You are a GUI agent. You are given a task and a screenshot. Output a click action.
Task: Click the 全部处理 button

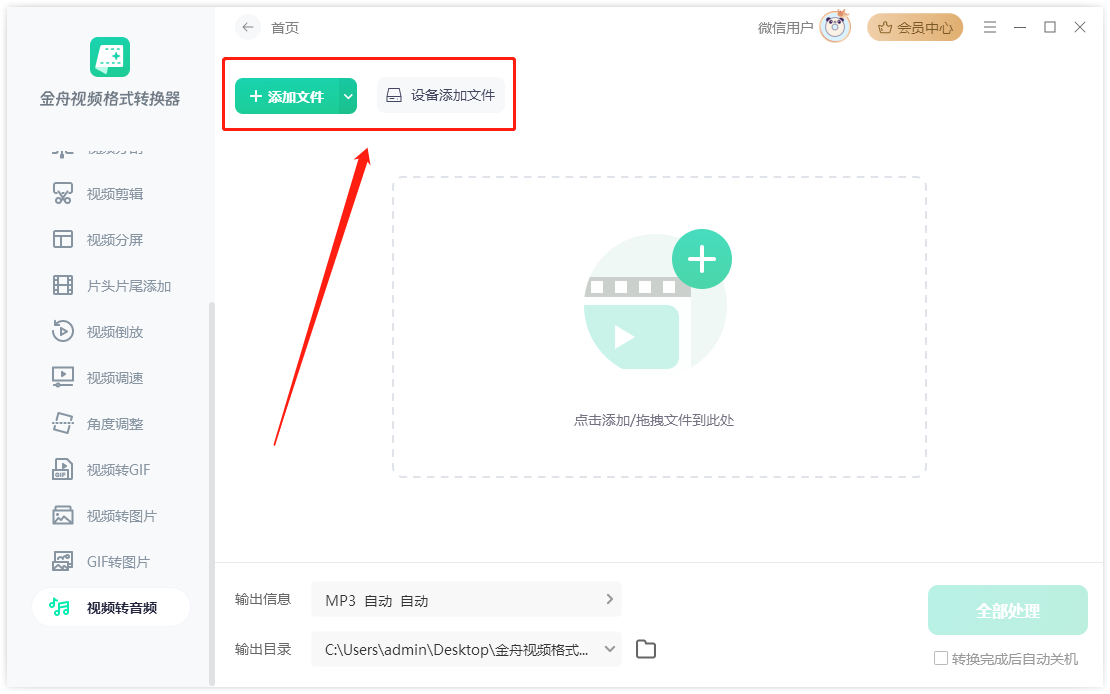coord(1007,609)
